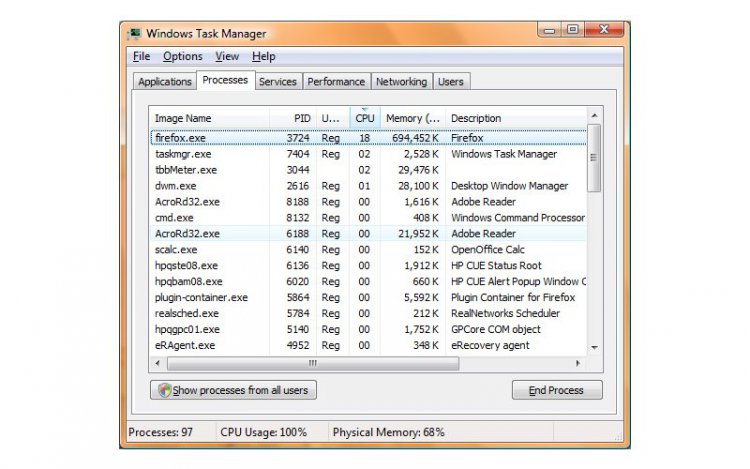Open the View menu
750x469 pixels.
click(227, 57)
